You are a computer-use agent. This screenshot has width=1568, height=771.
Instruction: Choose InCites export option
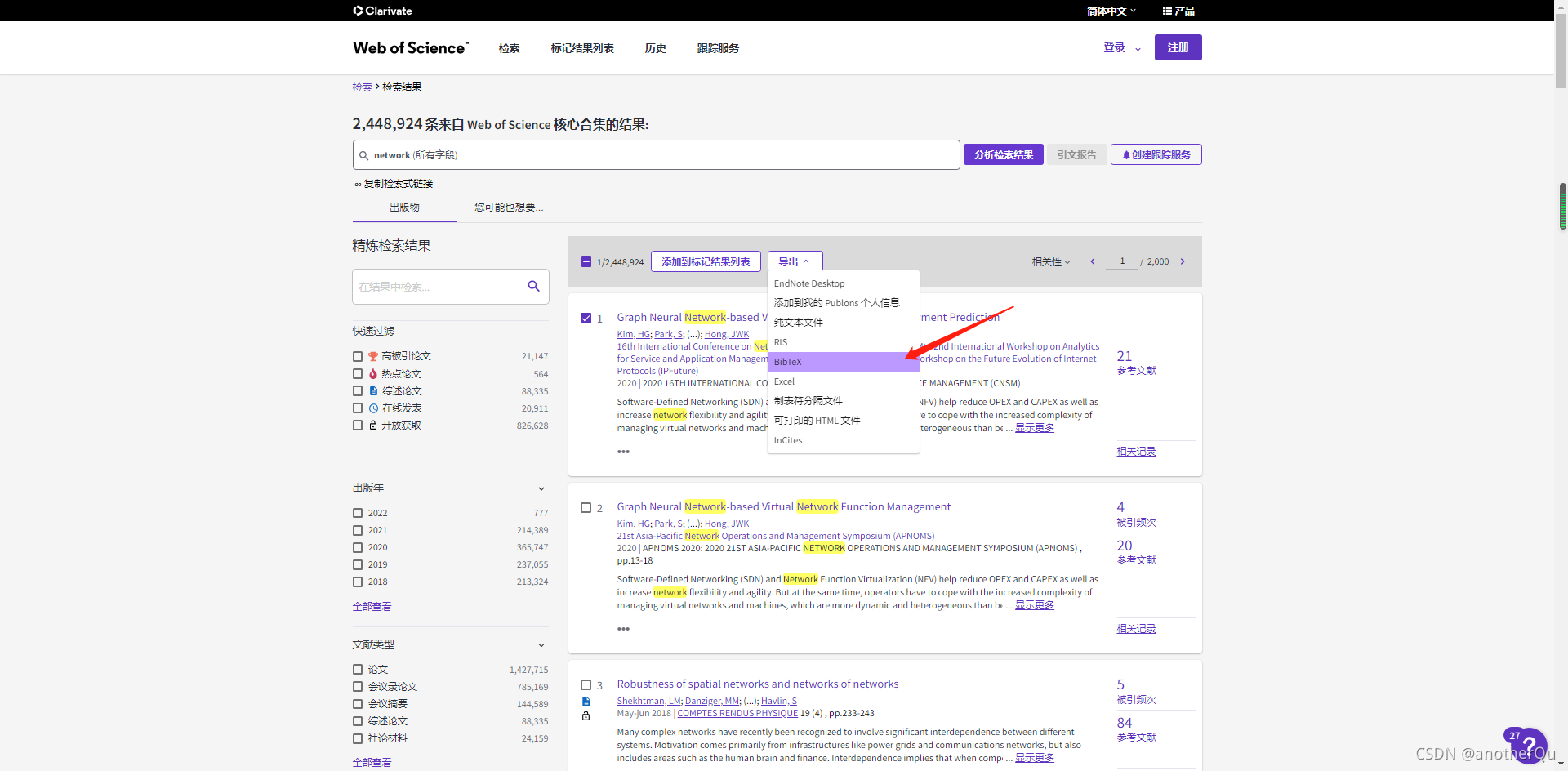(844, 440)
